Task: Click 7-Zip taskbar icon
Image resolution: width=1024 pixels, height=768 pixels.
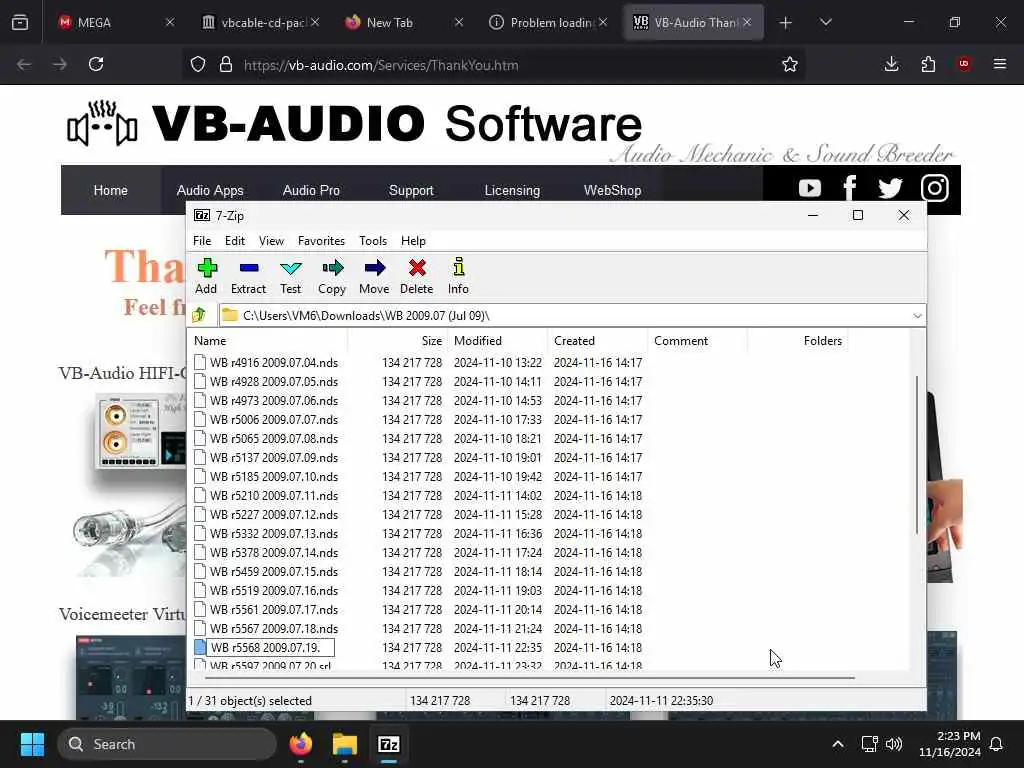Action: tap(389, 744)
